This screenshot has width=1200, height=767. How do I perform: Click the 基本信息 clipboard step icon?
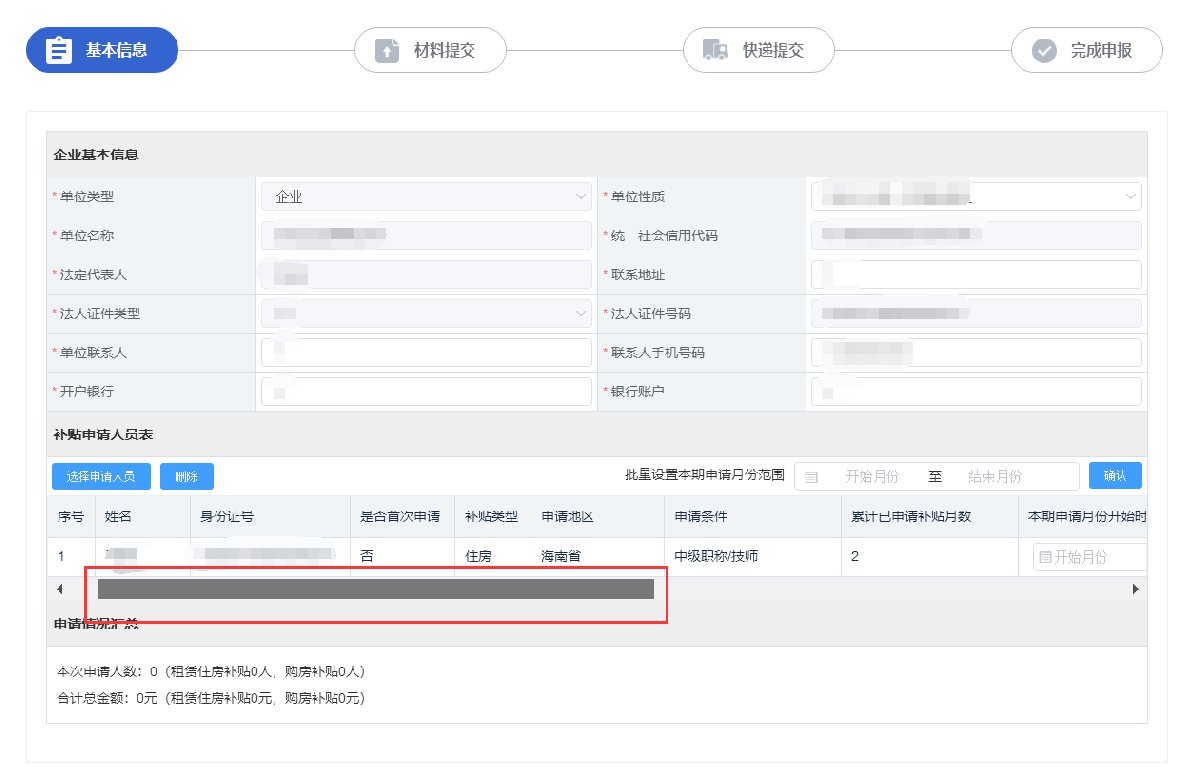click(59, 51)
